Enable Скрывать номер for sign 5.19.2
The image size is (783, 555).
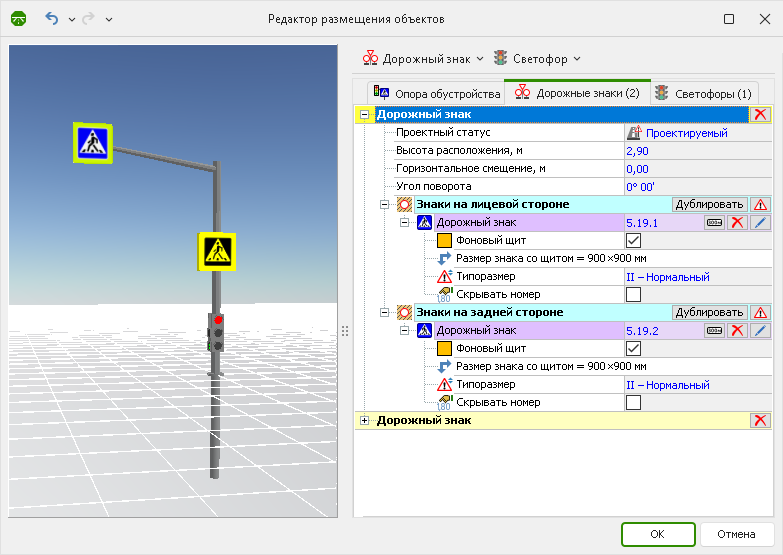[x=633, y=403]
